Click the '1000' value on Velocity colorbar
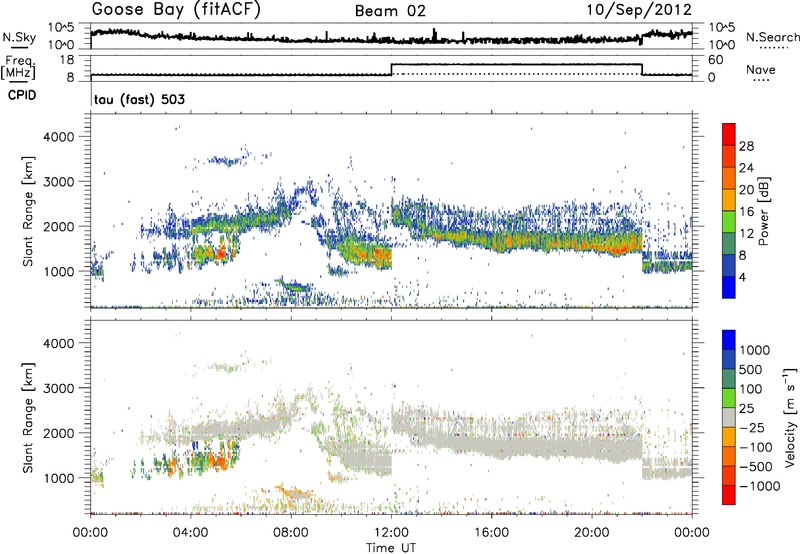Image resolution: width=800 pixels, height=554 pixels. [754, 350]
